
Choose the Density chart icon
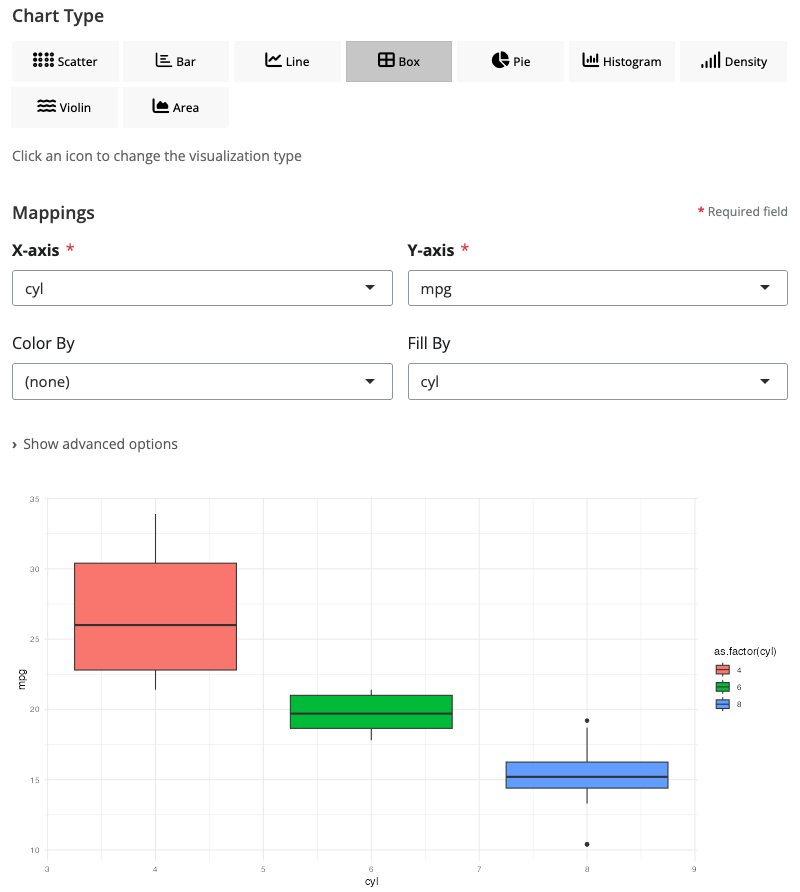(x=734, y=61)
